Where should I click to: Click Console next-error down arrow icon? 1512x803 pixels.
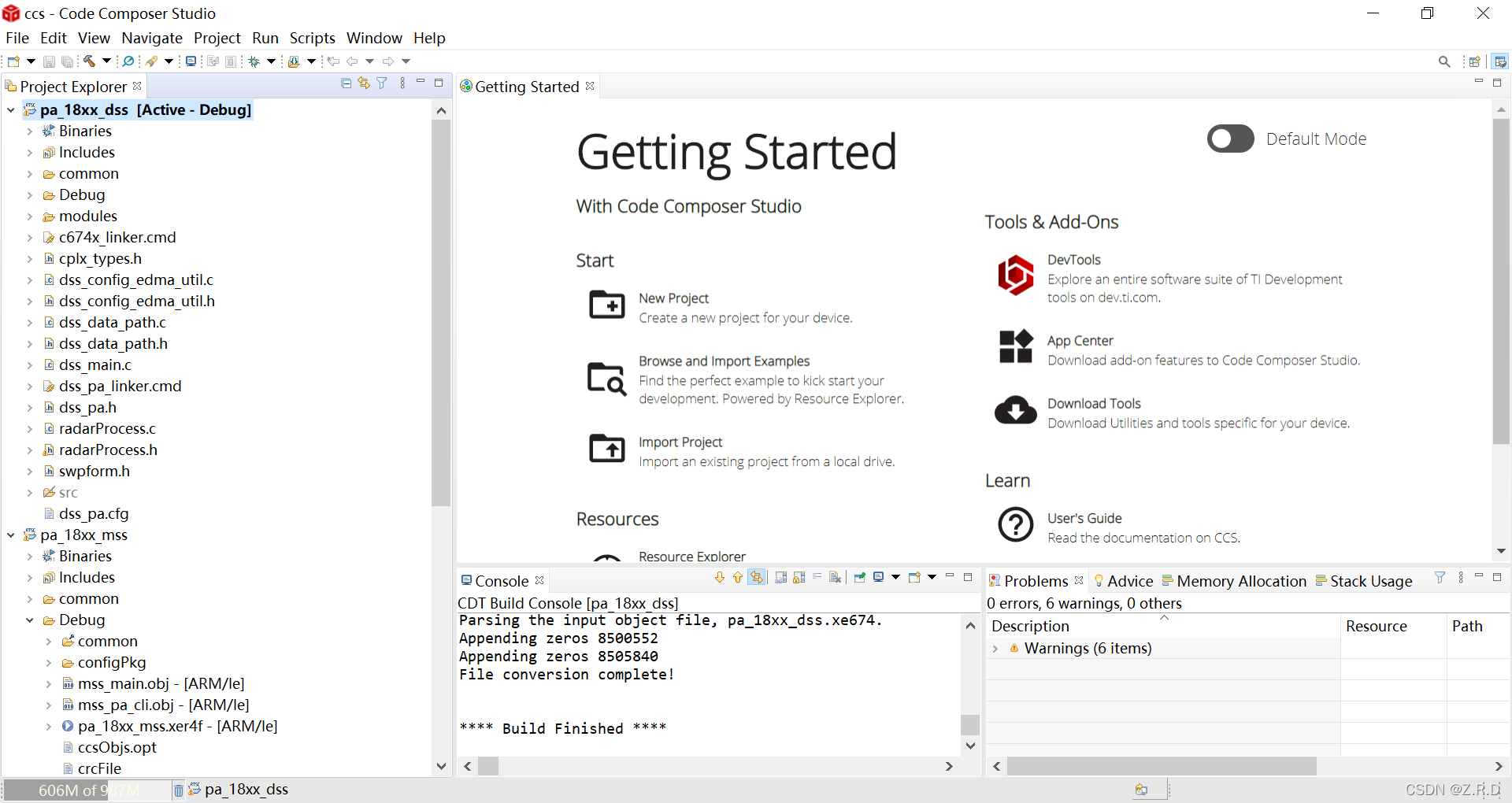click(720, 578)
